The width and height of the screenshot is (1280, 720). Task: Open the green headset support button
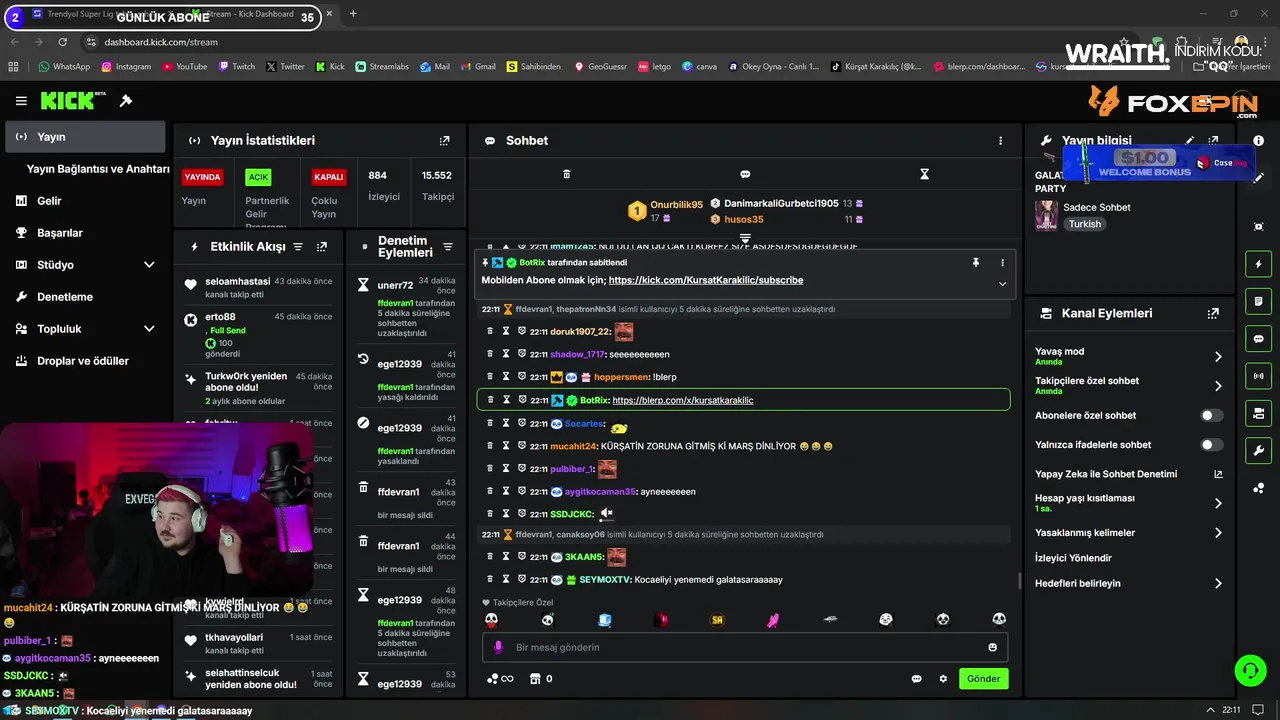point(1250,670)
